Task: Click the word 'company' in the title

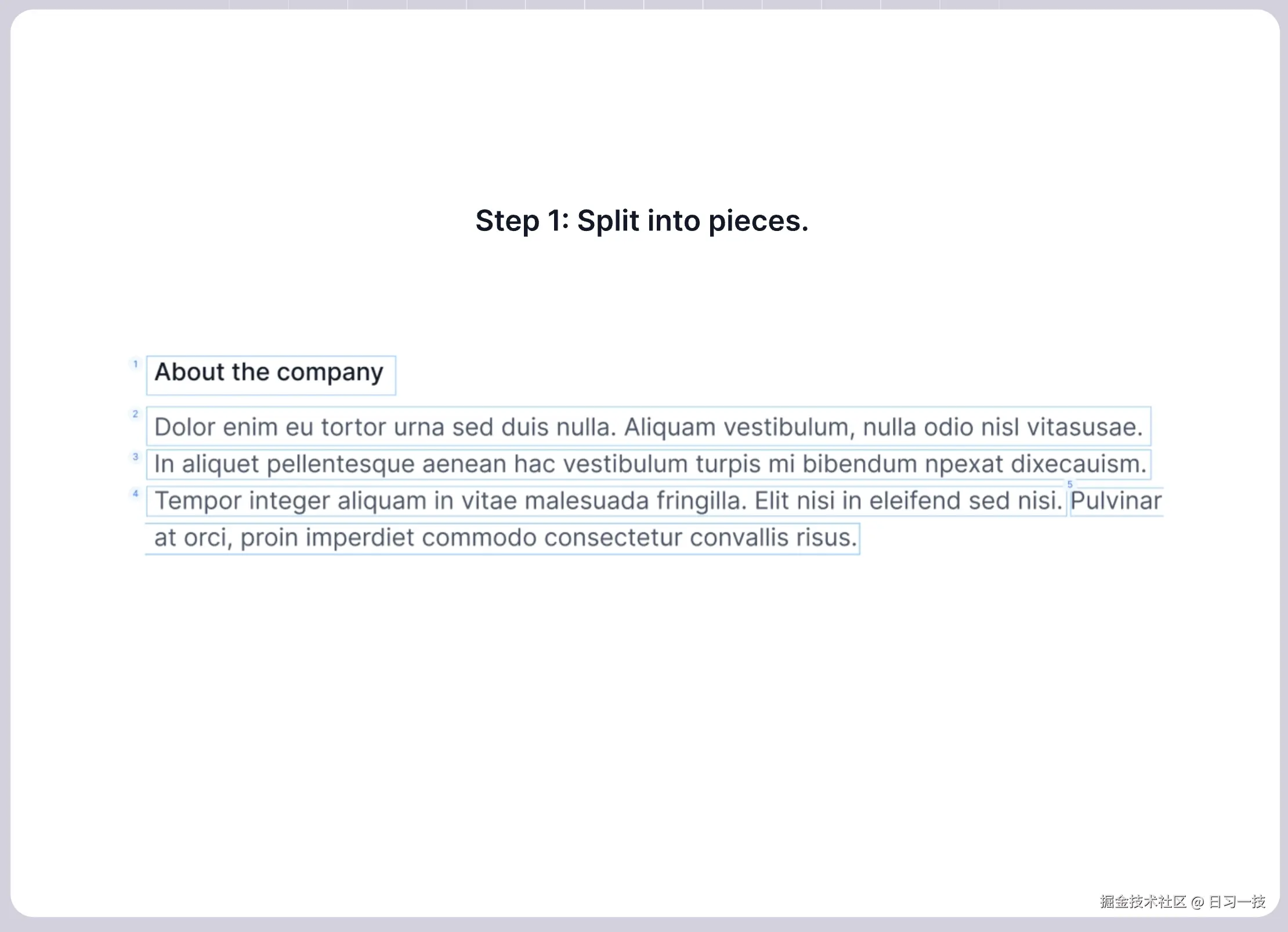Action: click(x=330, y=373)
